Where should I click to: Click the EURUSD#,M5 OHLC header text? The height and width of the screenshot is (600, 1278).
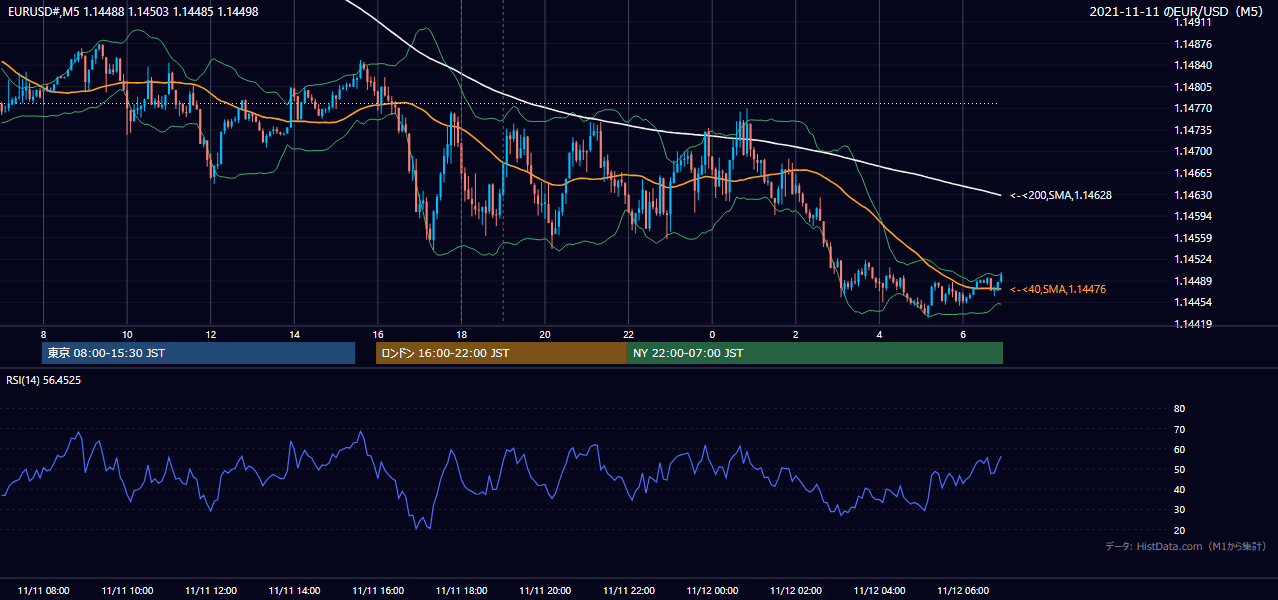coord(133,11)
